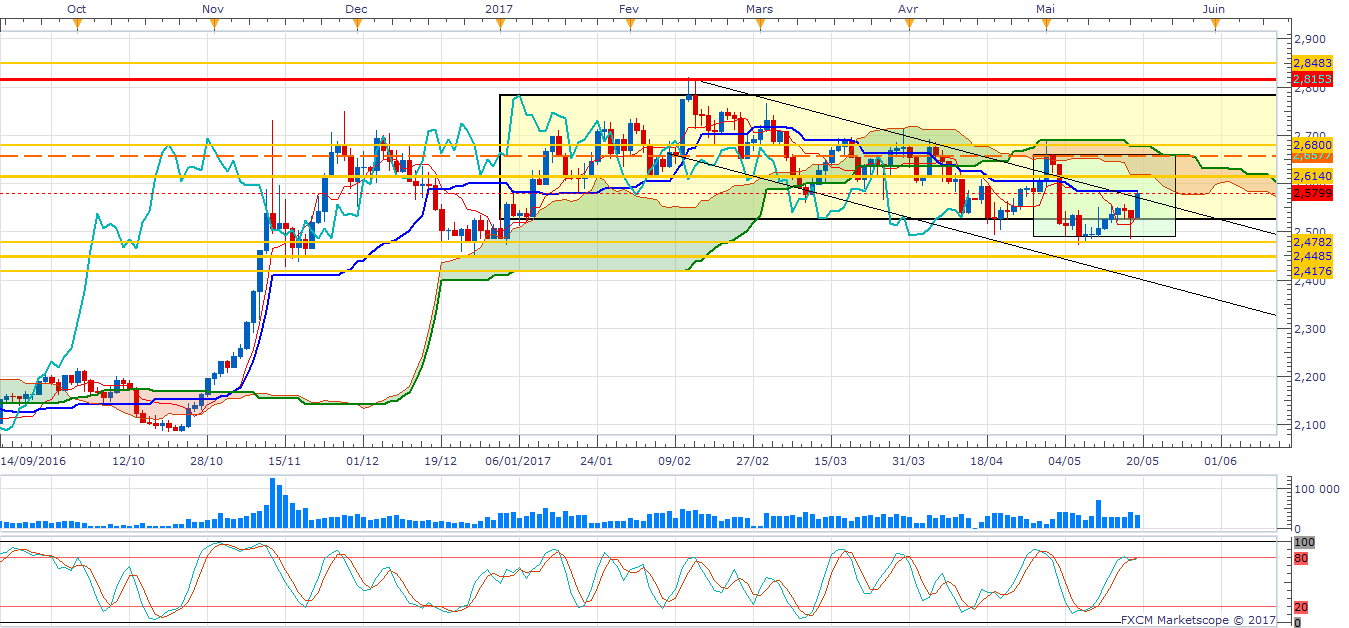Click the 100 stochastic axis label
The image size is (1349, 628).
coord(1303,542)
